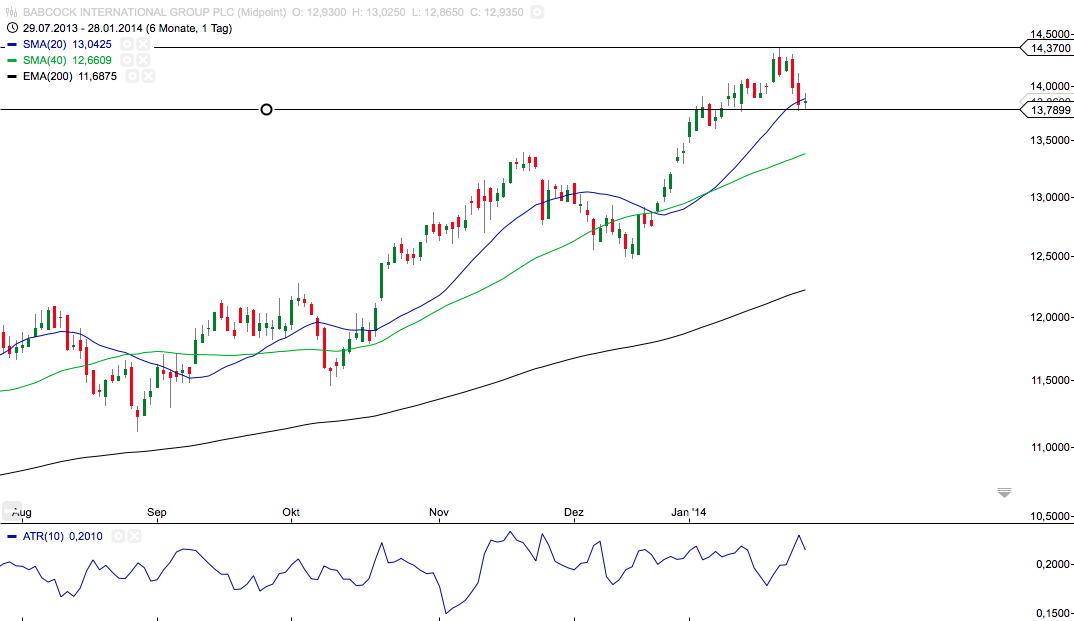This screenshot has height=621, width=1074.
Task: Remove the EMA(200) indicator
Action: tap(148, 76)
